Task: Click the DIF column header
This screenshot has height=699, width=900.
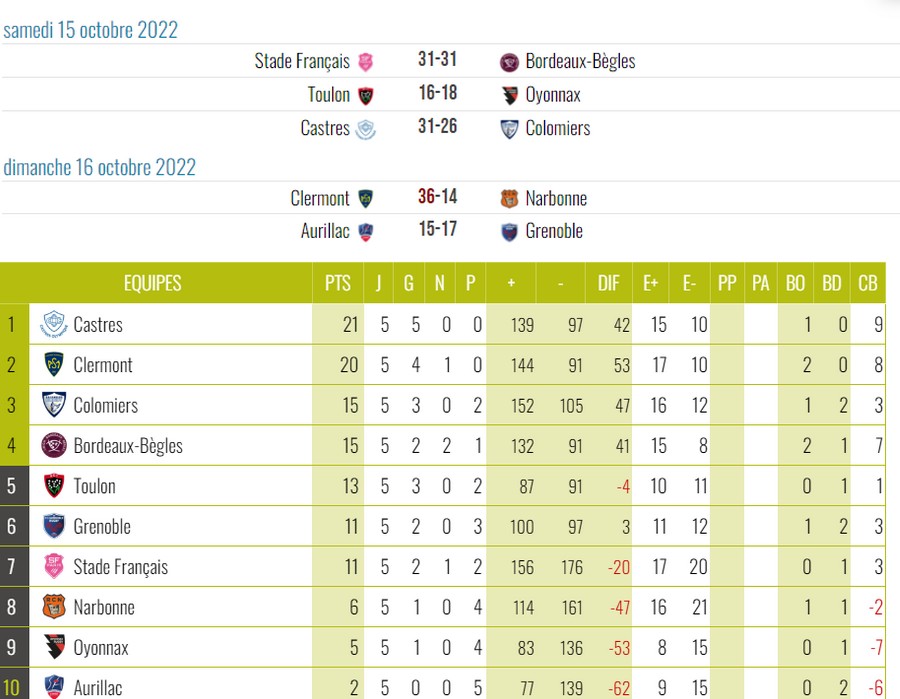Action: tap(608, 283)
